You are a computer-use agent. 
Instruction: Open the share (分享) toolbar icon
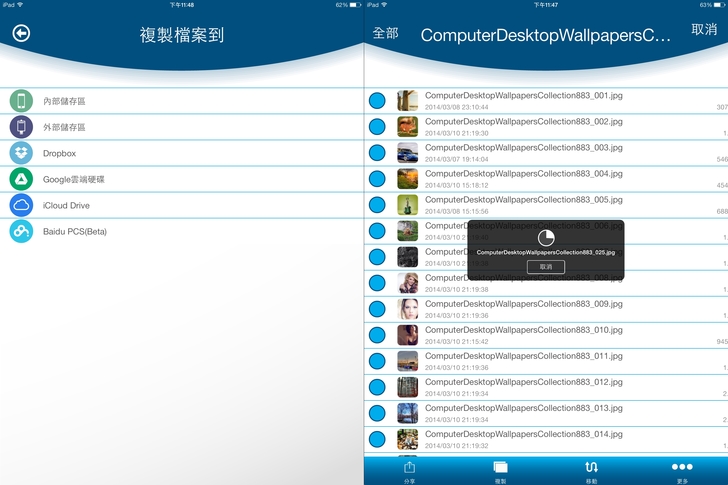tap(409, 467)
